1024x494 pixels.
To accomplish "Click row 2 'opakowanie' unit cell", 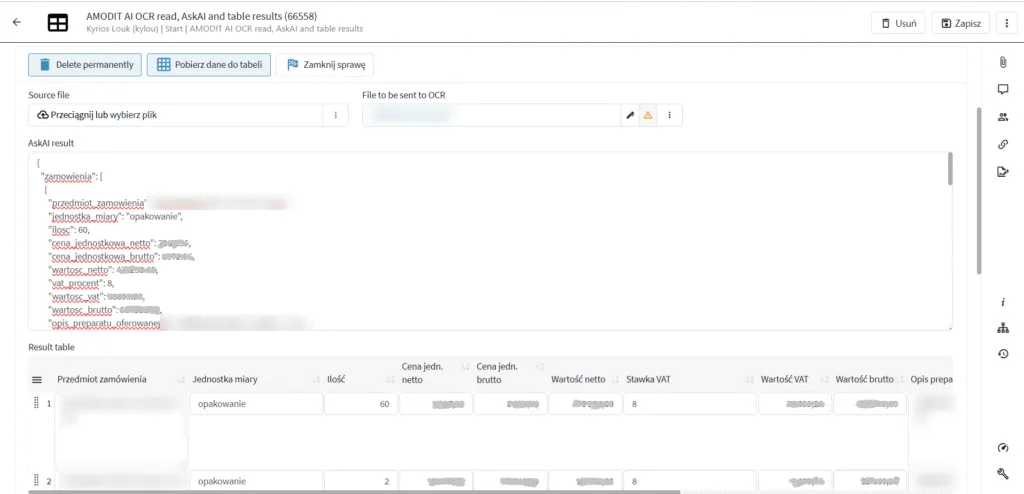I will [x=257, y=482].
